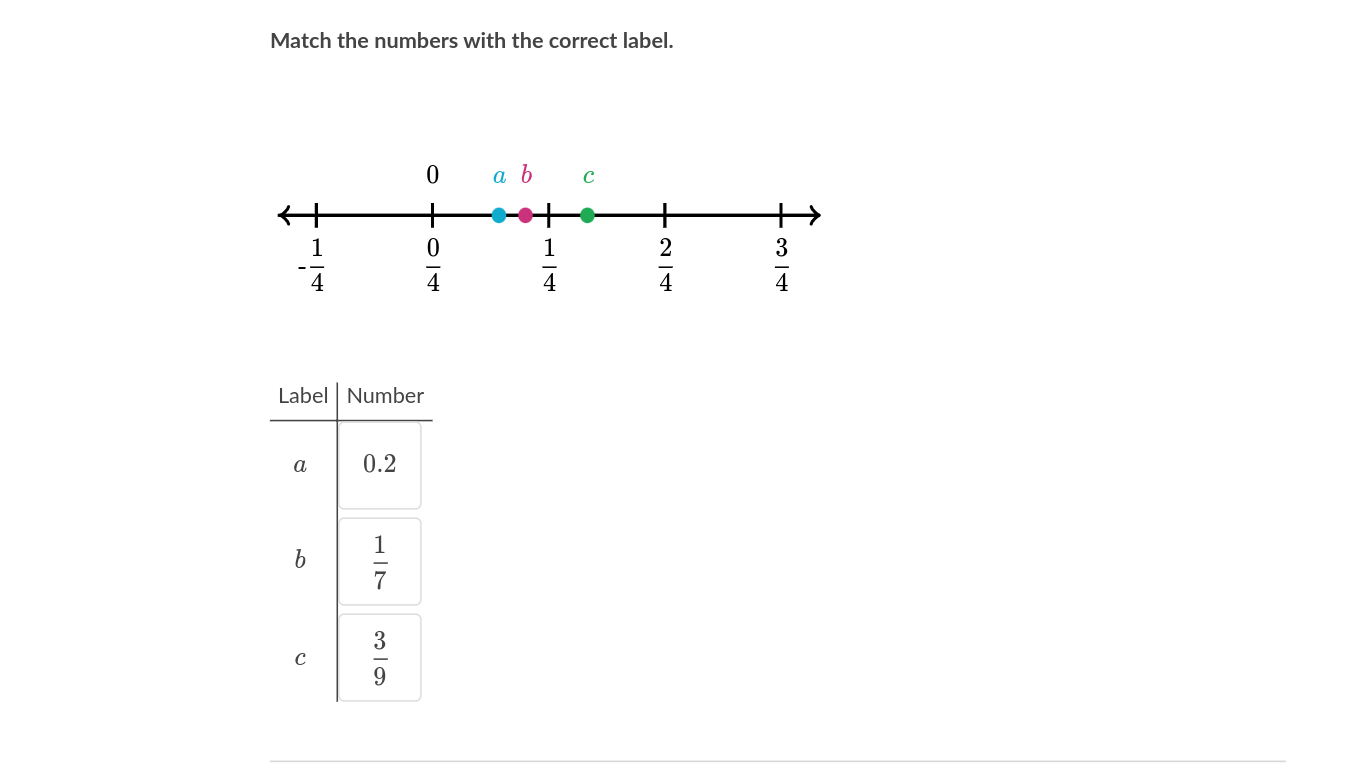
Task: Click the 3/9 fraction card
Action: click(380, 658)
